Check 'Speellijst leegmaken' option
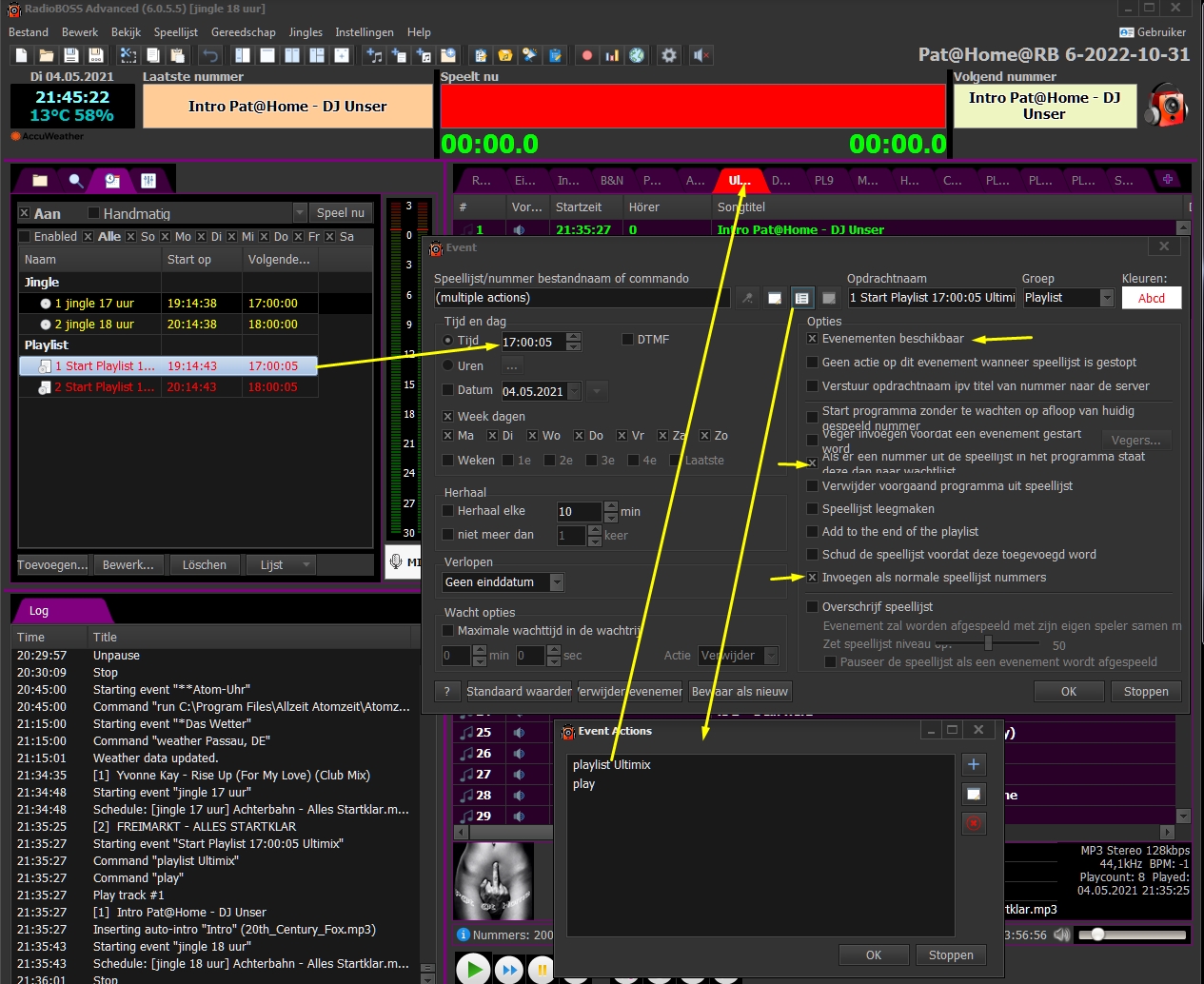Viewport: 1204px width, 984px height. 812,509
